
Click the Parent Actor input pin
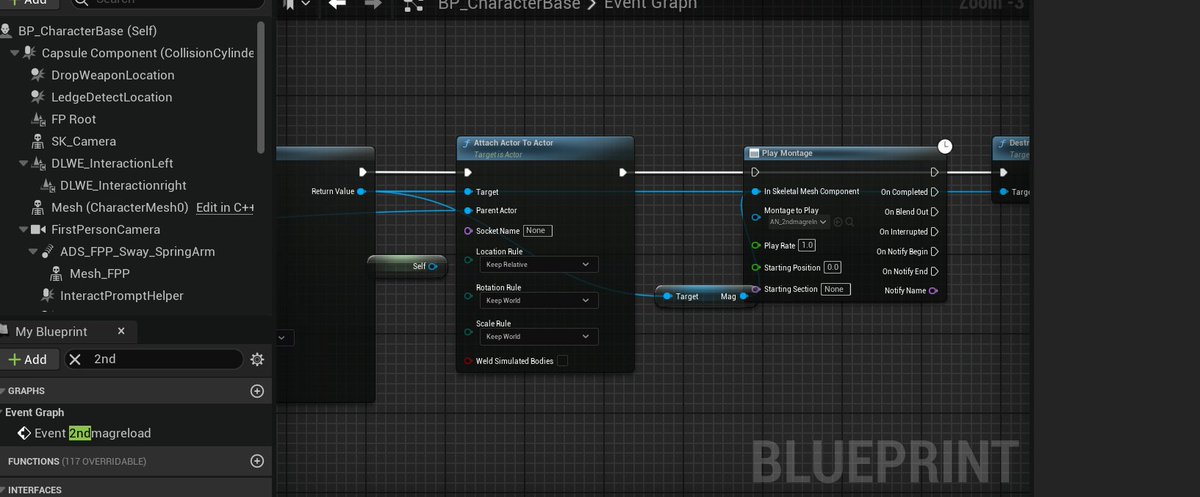[x=468, y=210]
